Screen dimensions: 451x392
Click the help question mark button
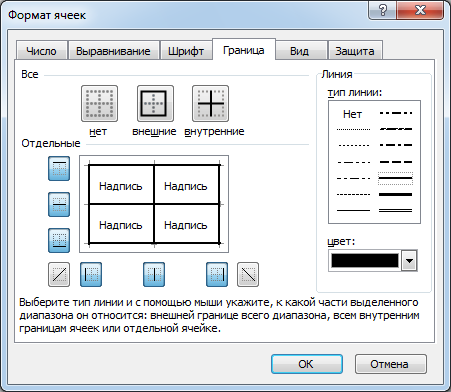pyautogui.click(x=383, y=10)
